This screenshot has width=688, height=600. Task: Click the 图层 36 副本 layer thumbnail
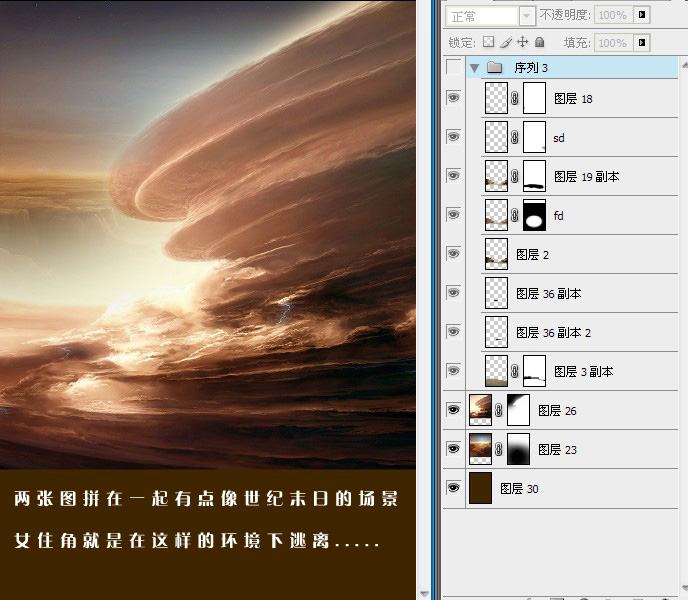point(496,293)
